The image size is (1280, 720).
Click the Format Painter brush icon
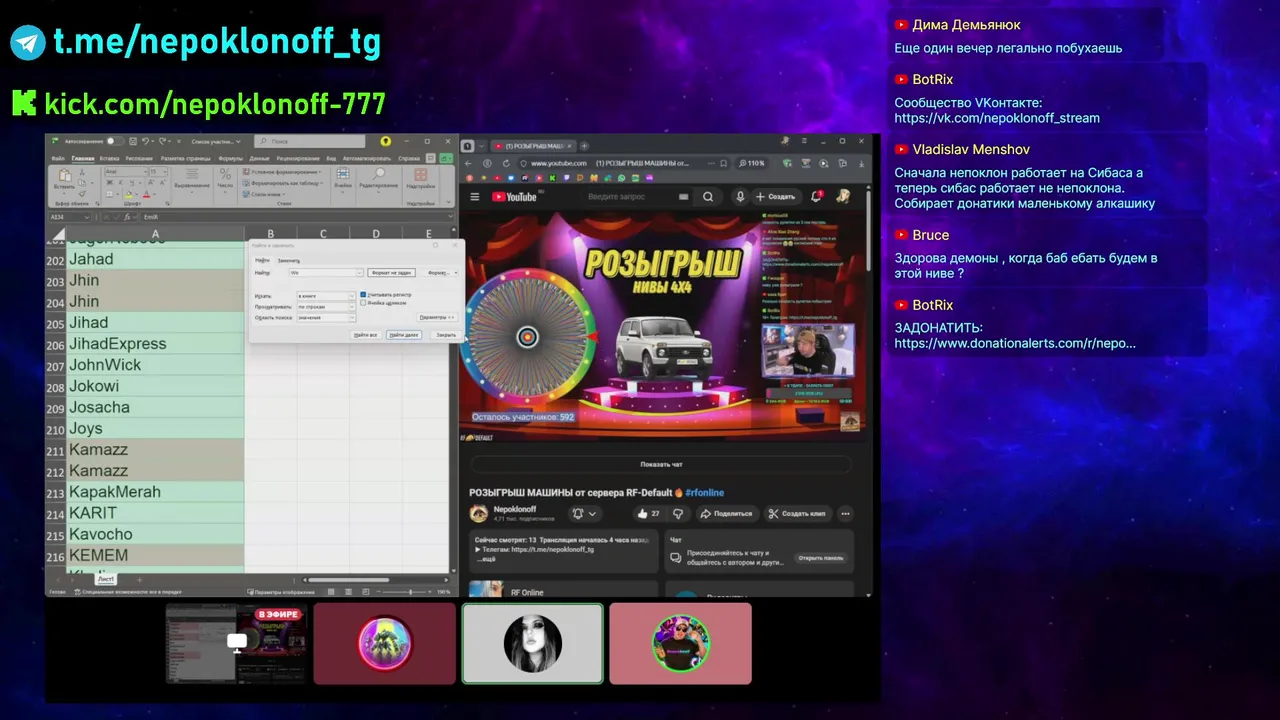point(82,194)
